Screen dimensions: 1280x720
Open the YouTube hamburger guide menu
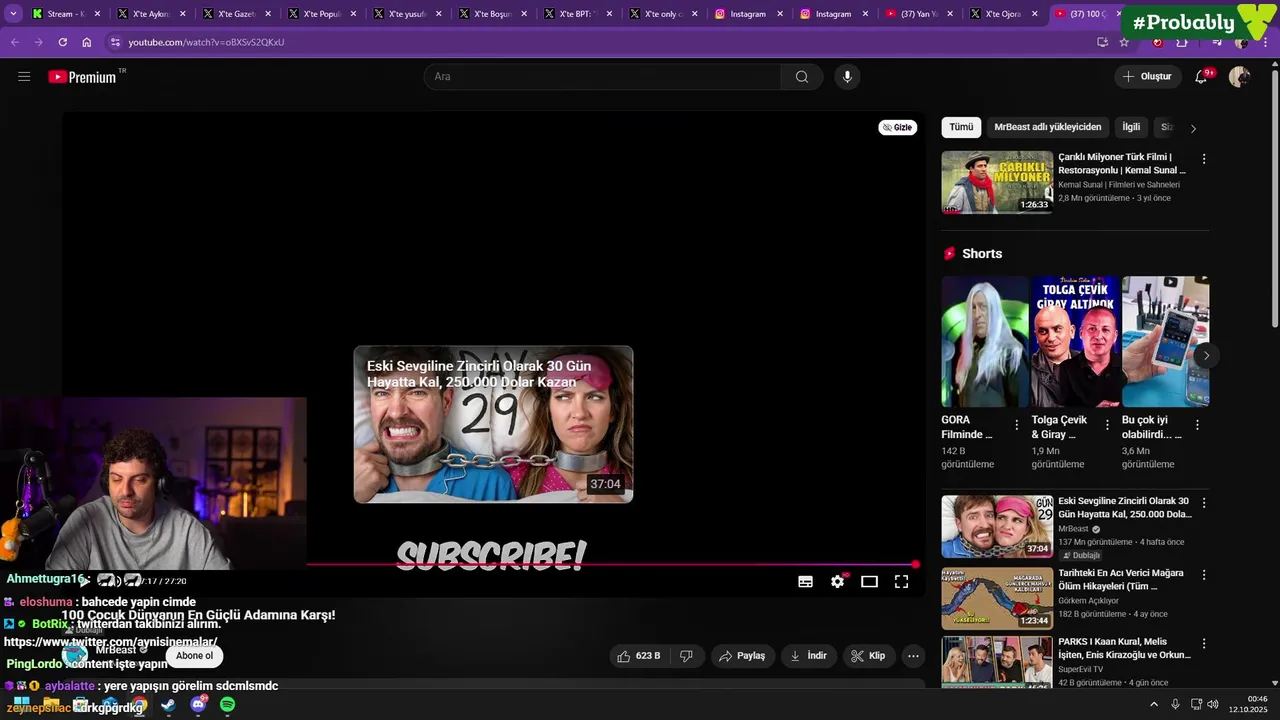[24, 77]
